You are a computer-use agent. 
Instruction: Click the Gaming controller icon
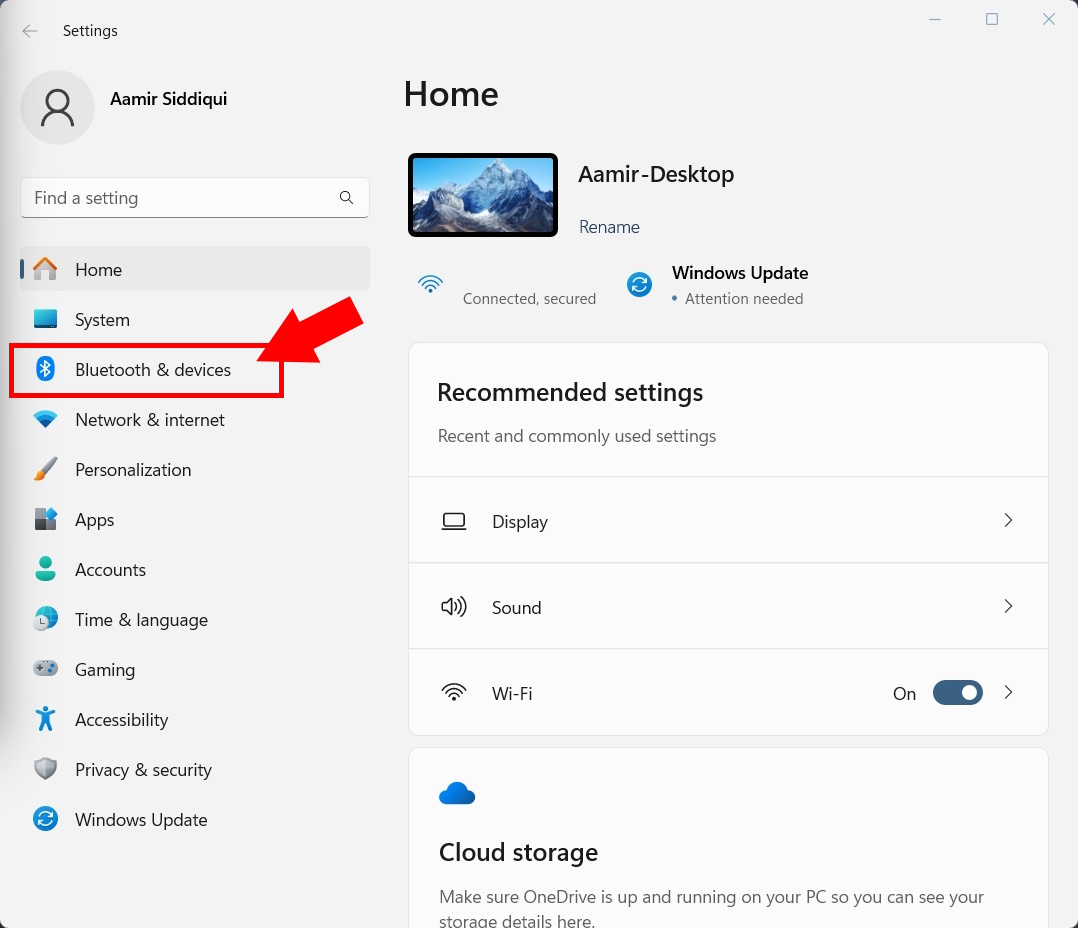(x=46, y=669)
